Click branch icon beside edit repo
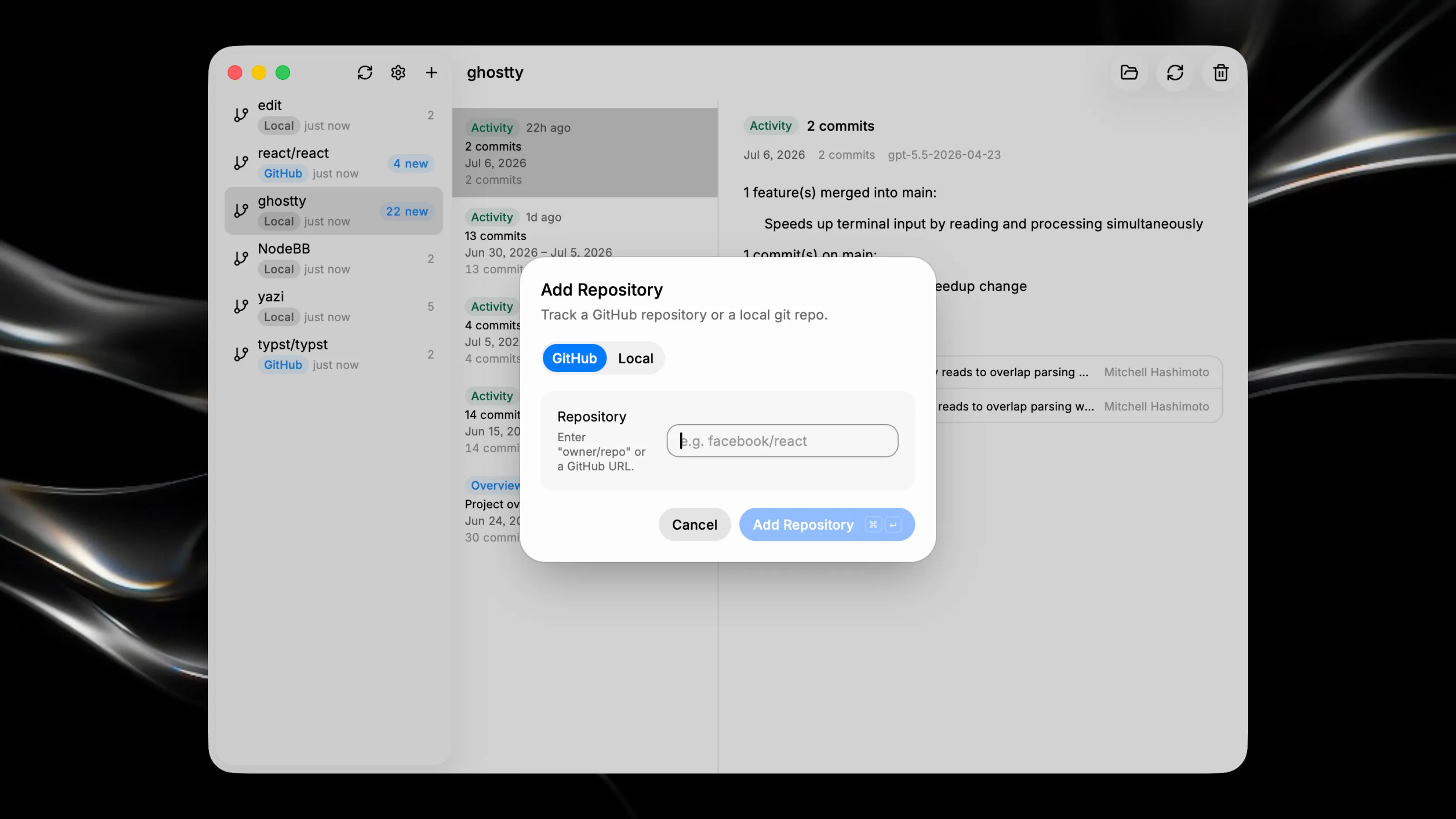The height and width of the screenshot is (819, 1456). point(241,115)
